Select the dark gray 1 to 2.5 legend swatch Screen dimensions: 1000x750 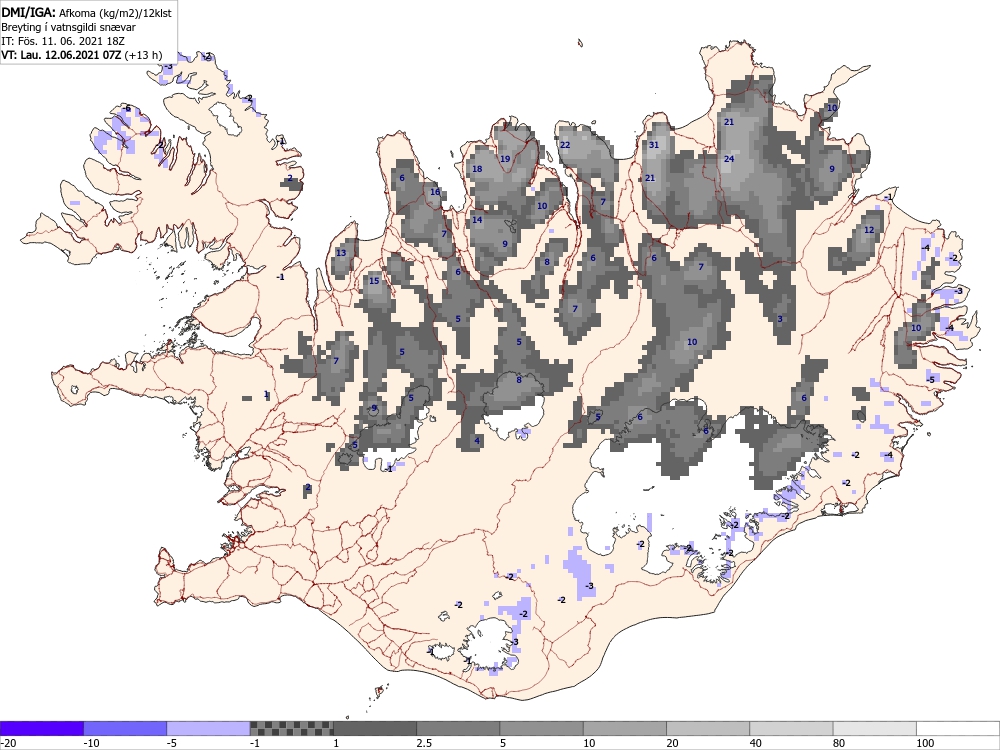[x=375, y=728]
